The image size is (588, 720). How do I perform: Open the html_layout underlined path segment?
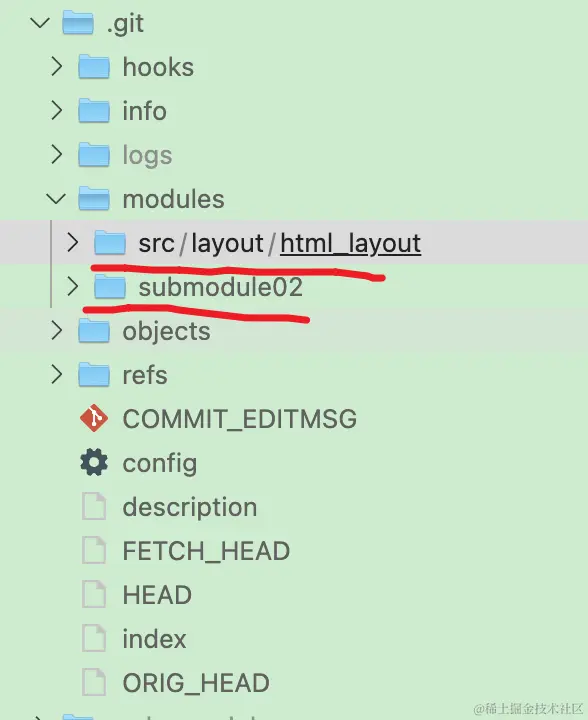coord(351,243)
